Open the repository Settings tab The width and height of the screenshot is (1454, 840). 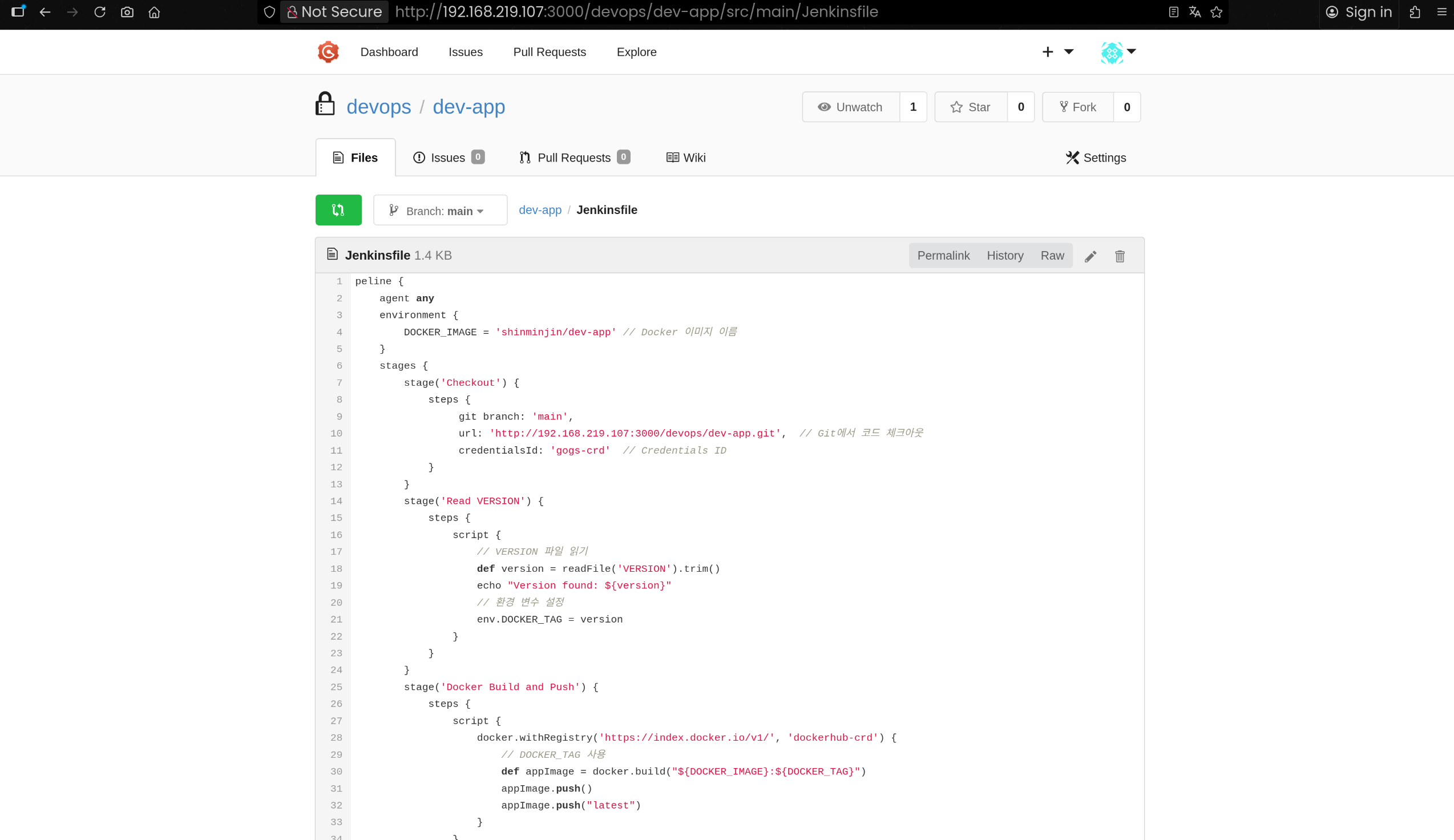coord(1095,157)
